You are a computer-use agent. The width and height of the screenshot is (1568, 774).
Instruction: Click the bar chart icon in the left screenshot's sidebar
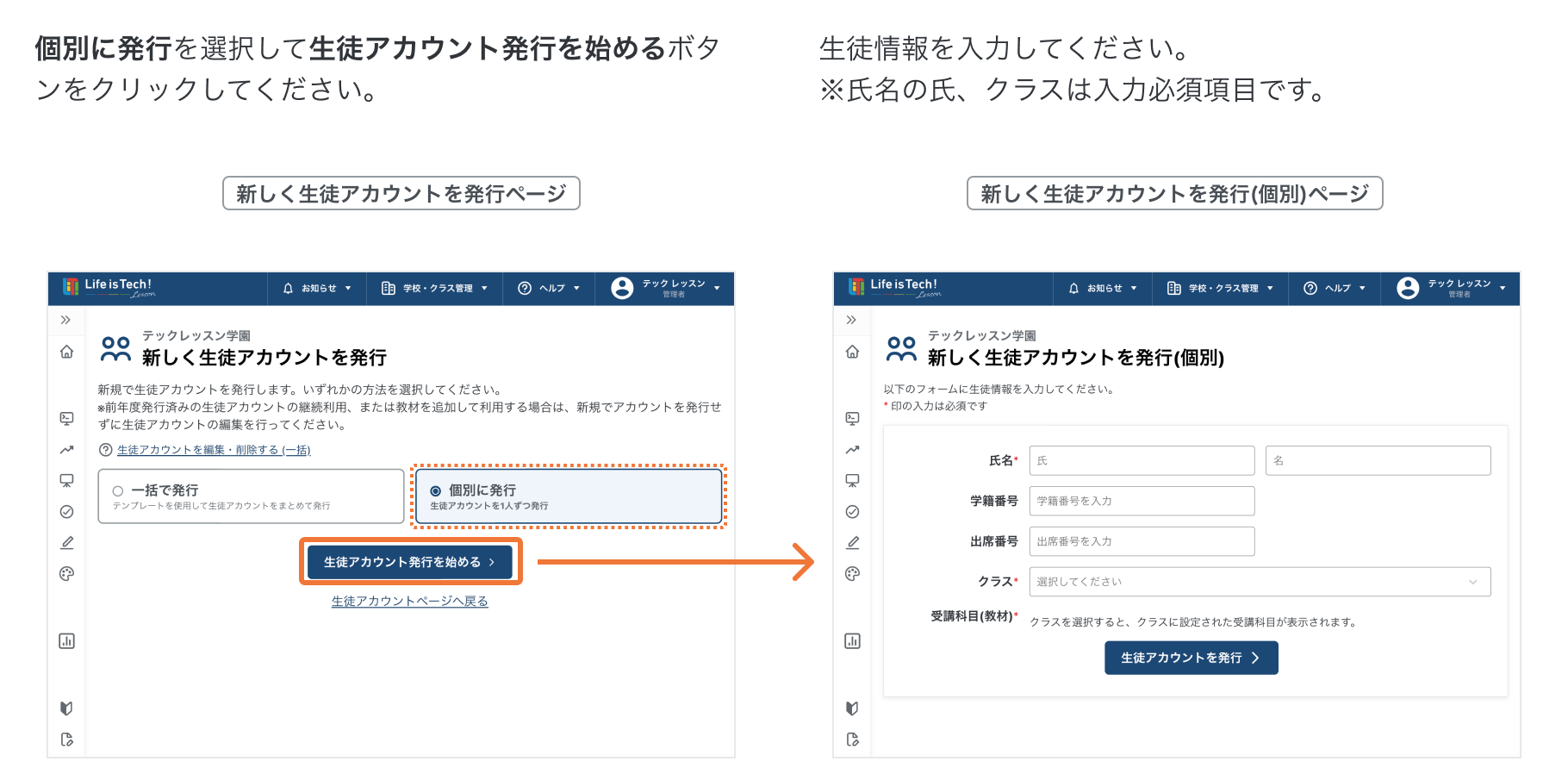click(x=66, y=641)
